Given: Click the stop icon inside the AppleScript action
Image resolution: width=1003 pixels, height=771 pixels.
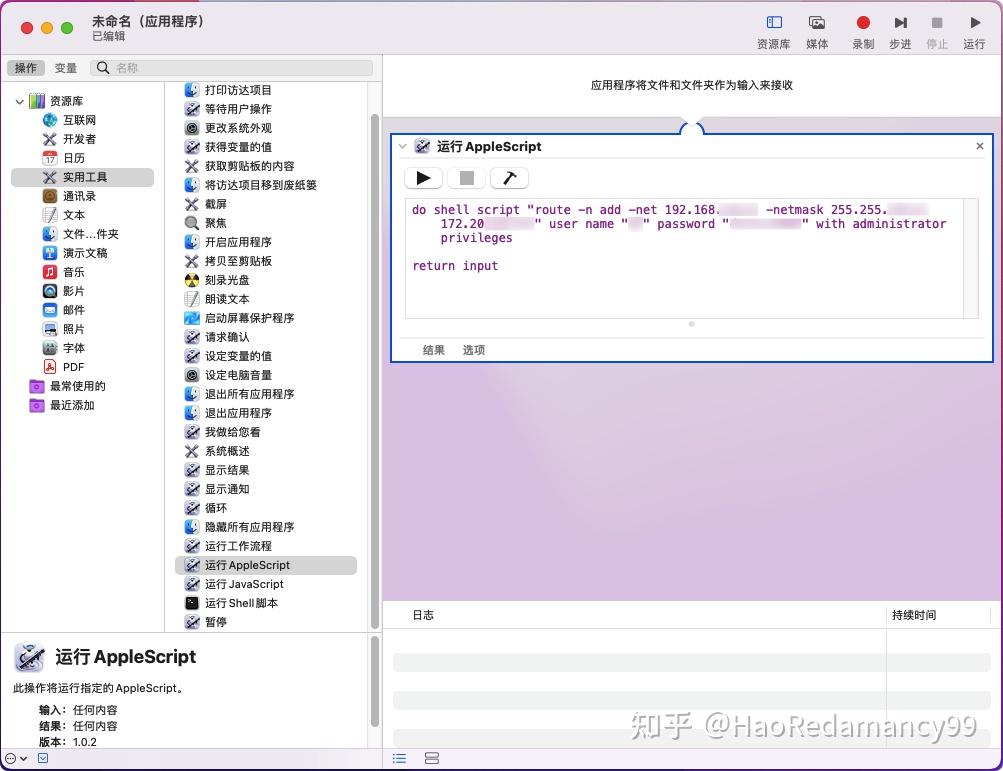Looking at the screenshot, I should [466, 177].
